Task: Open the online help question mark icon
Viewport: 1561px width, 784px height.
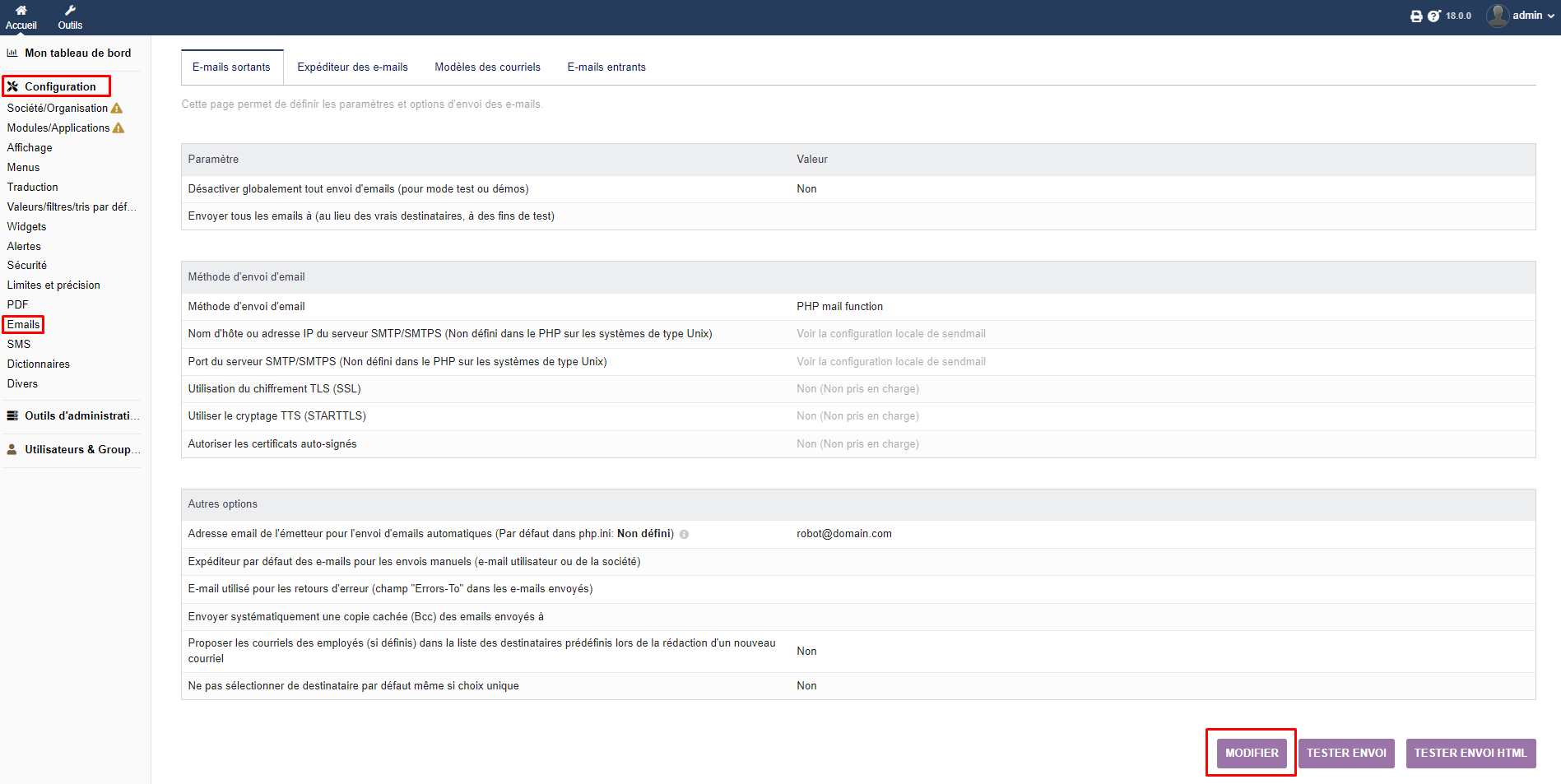Action: tap(1436, 16)
